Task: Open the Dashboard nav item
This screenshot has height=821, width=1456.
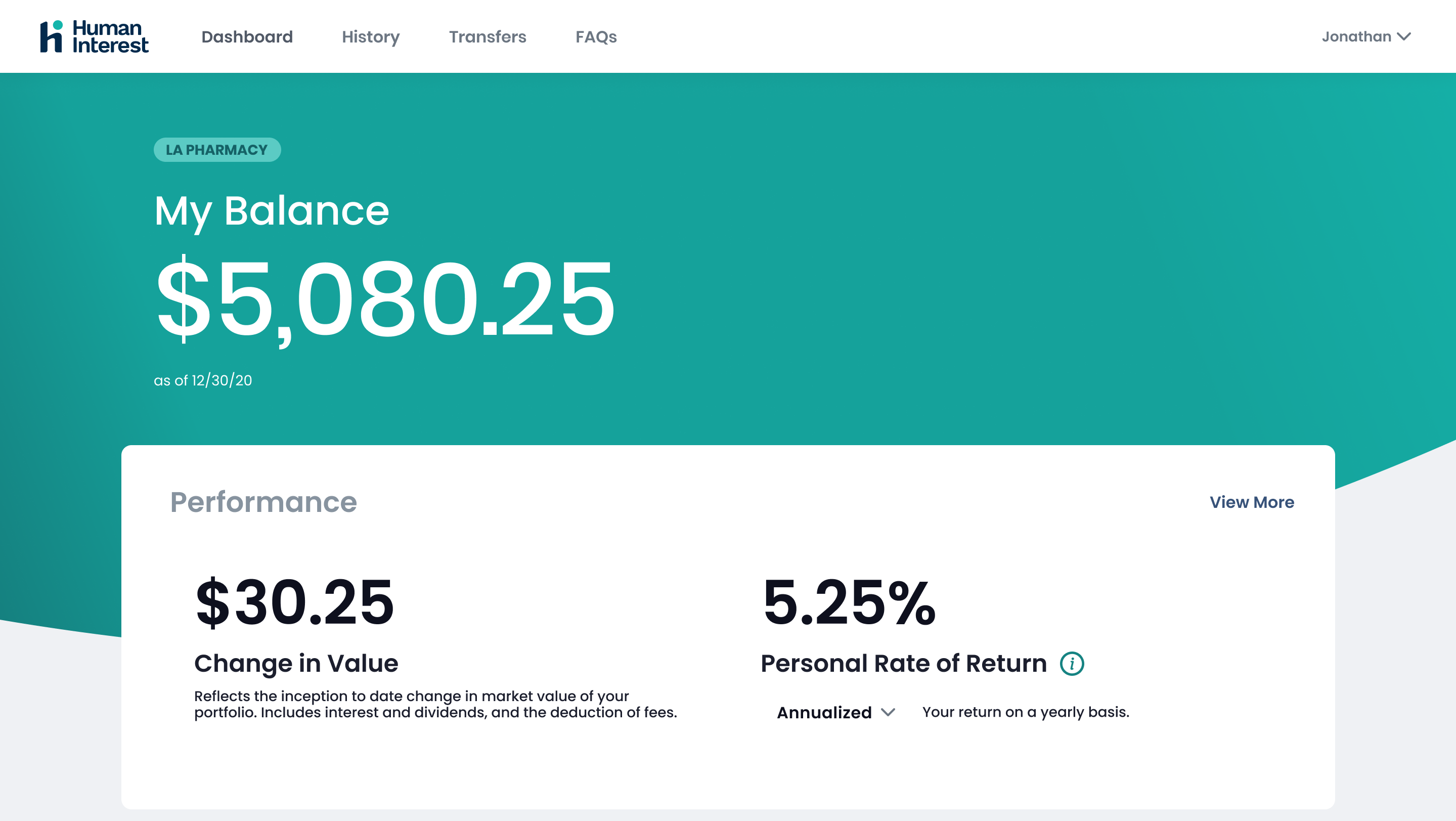Action: point(247,37)
